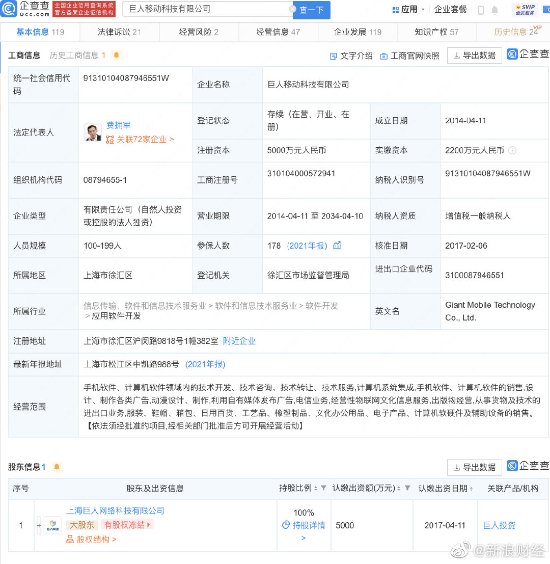Click English name Giant Mobile Technology text
This screenshot has height=564, width=550.
click(x=490, y=311)
